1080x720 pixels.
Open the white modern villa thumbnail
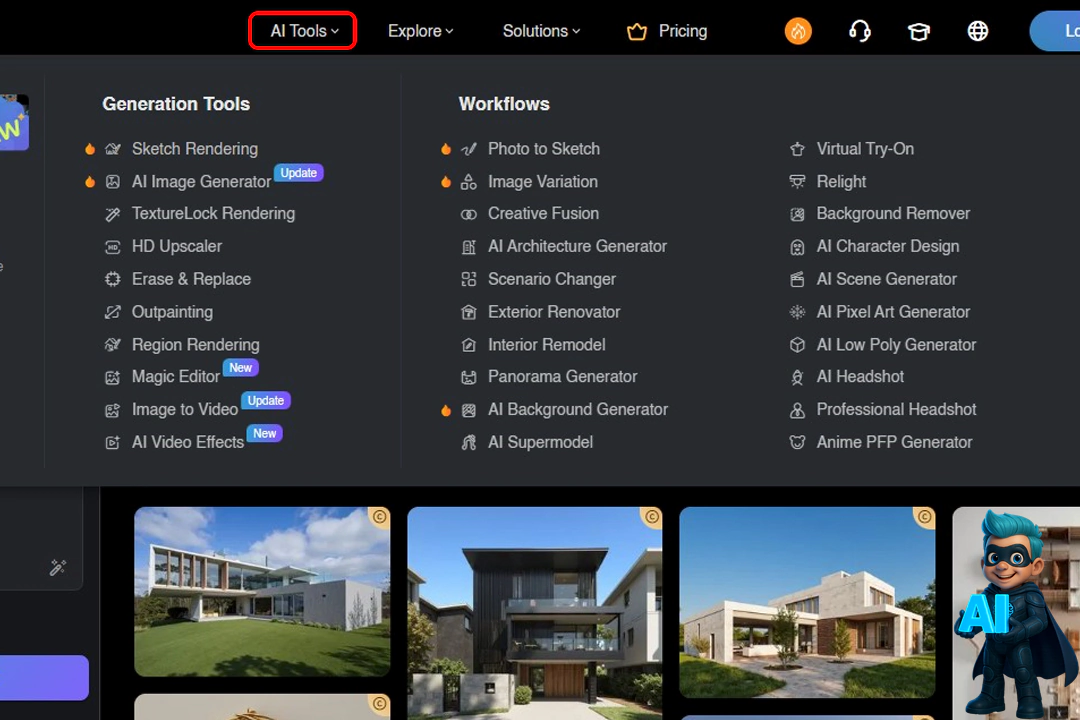(x=262, y=591)
